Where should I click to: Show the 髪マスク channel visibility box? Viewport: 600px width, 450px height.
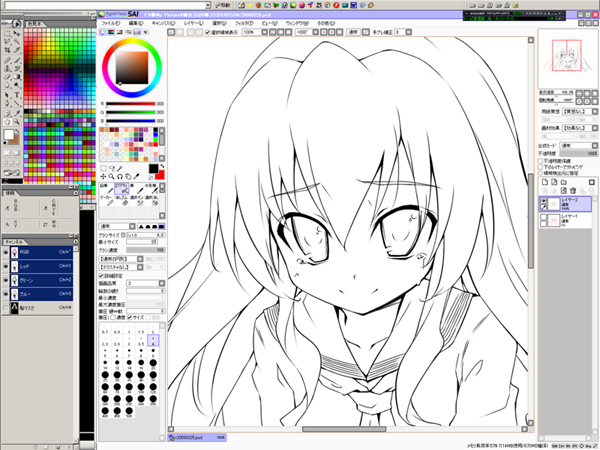[5, 308]
